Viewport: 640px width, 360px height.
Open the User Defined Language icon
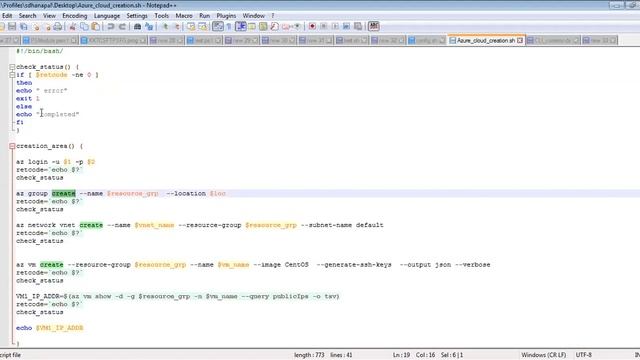[x=252, y=27]
